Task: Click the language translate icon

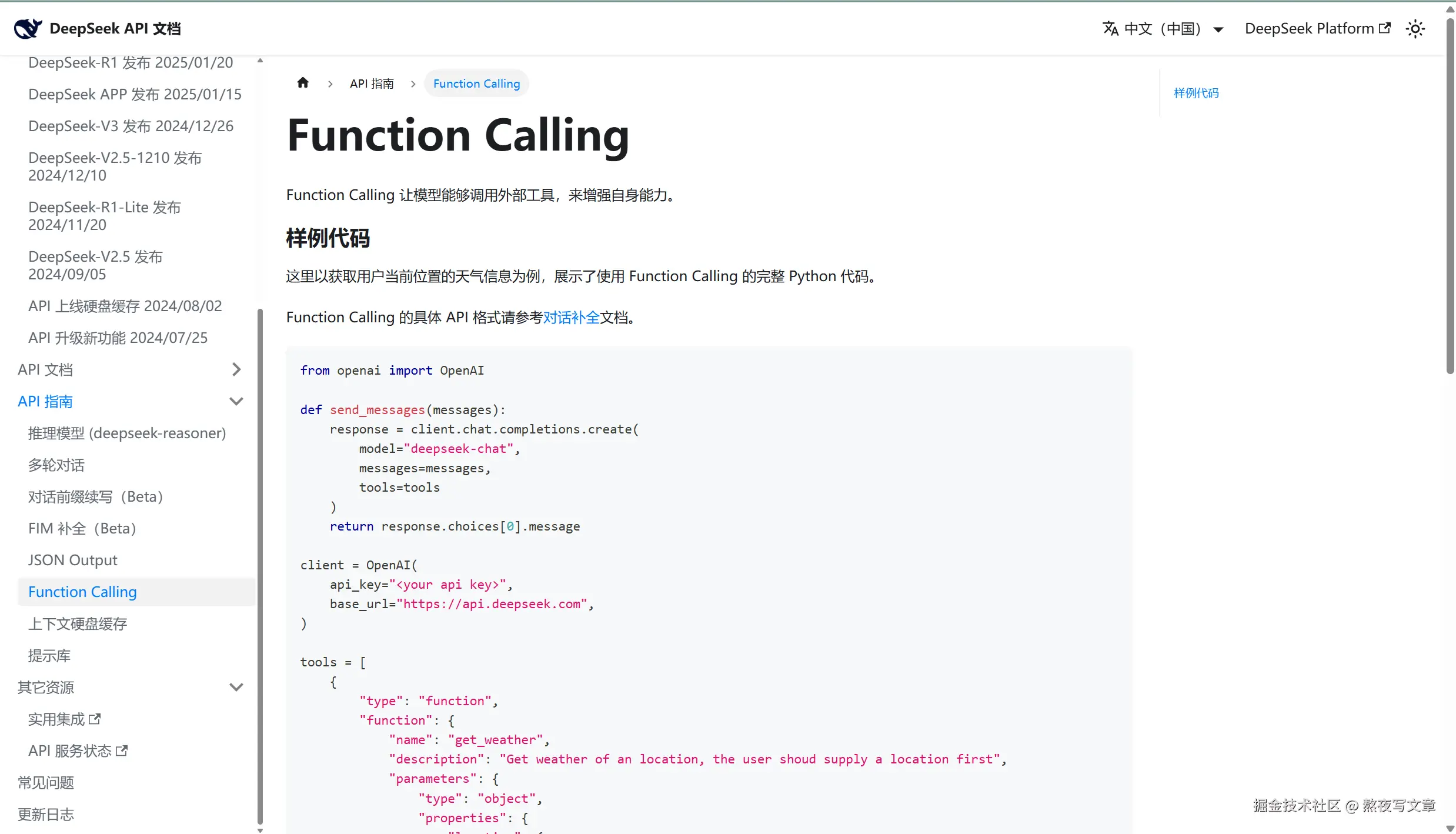Action: pyautogui.click(x=1110, y=29)
